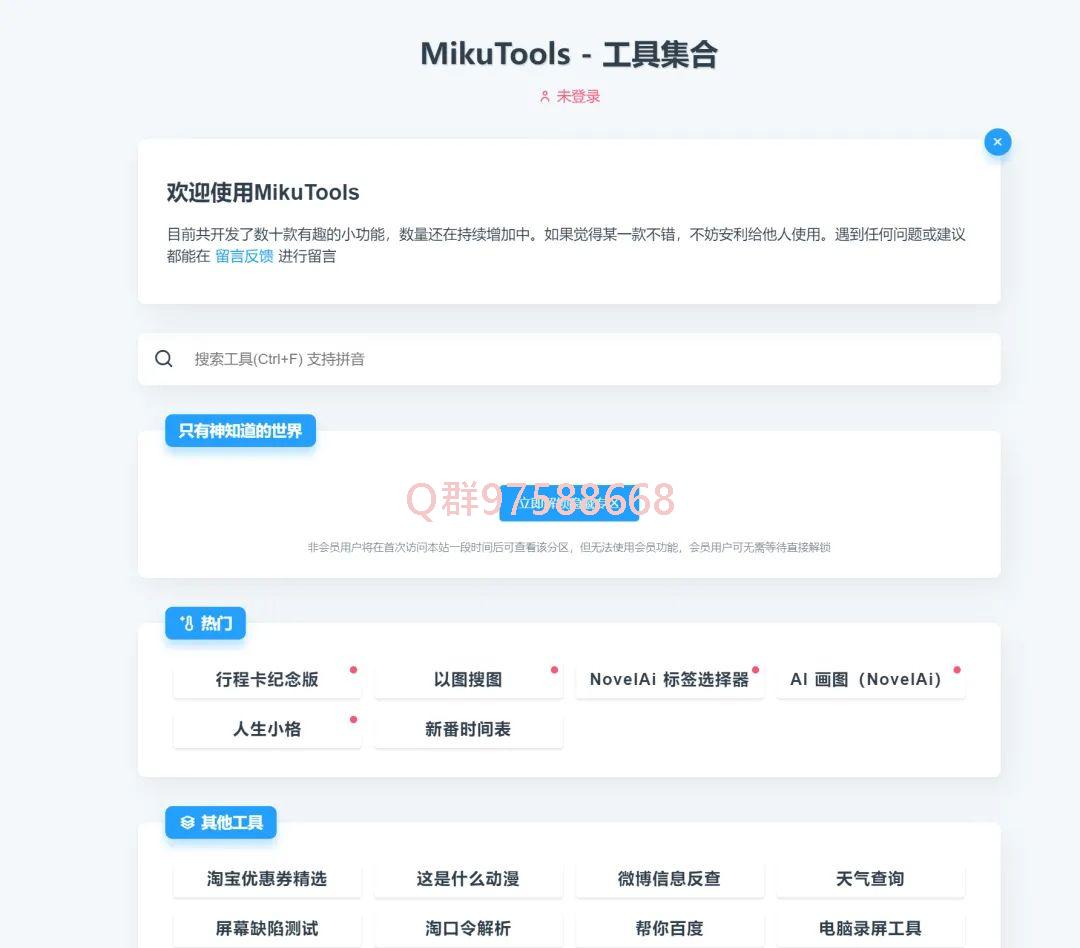Open the 留言反馈 feedback link
The height and width of the screenshot is (948, 1080).
[245, 256]
